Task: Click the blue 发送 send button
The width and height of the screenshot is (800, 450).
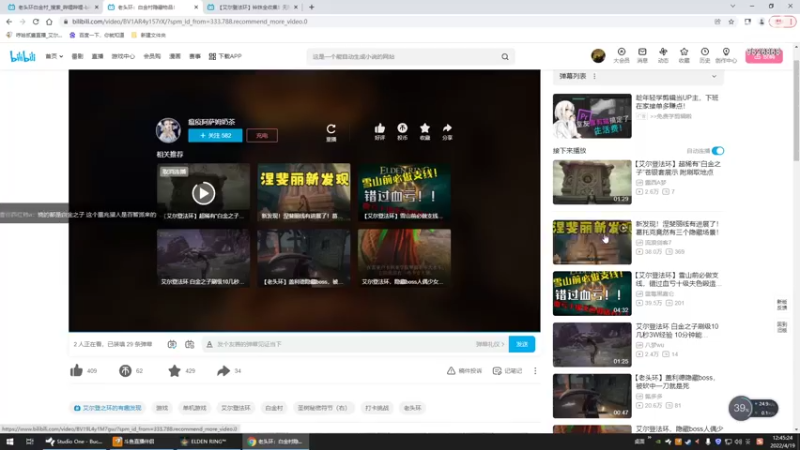Action: click(x=521, y=344)
